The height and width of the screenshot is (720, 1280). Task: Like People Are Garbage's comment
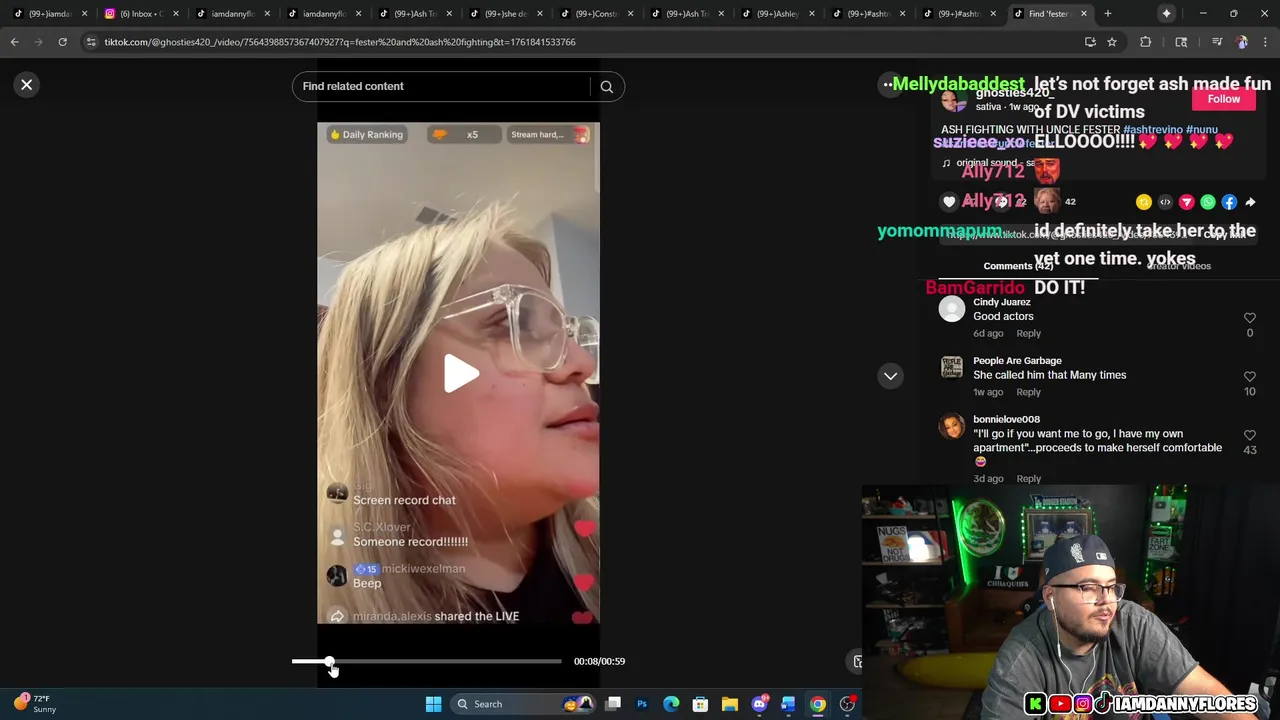click(1249, 377)
